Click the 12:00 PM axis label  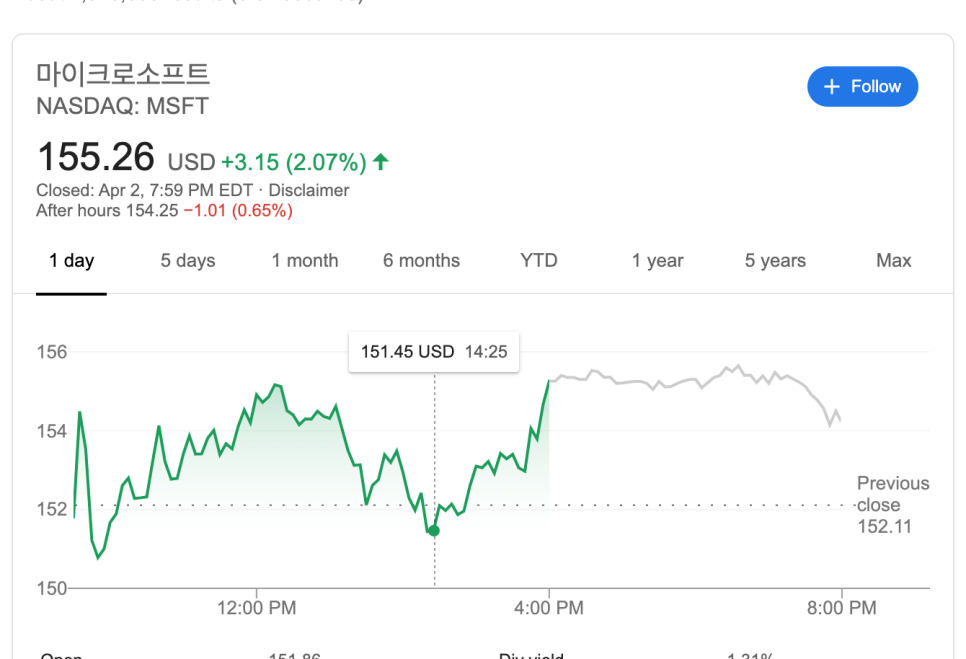256,608
